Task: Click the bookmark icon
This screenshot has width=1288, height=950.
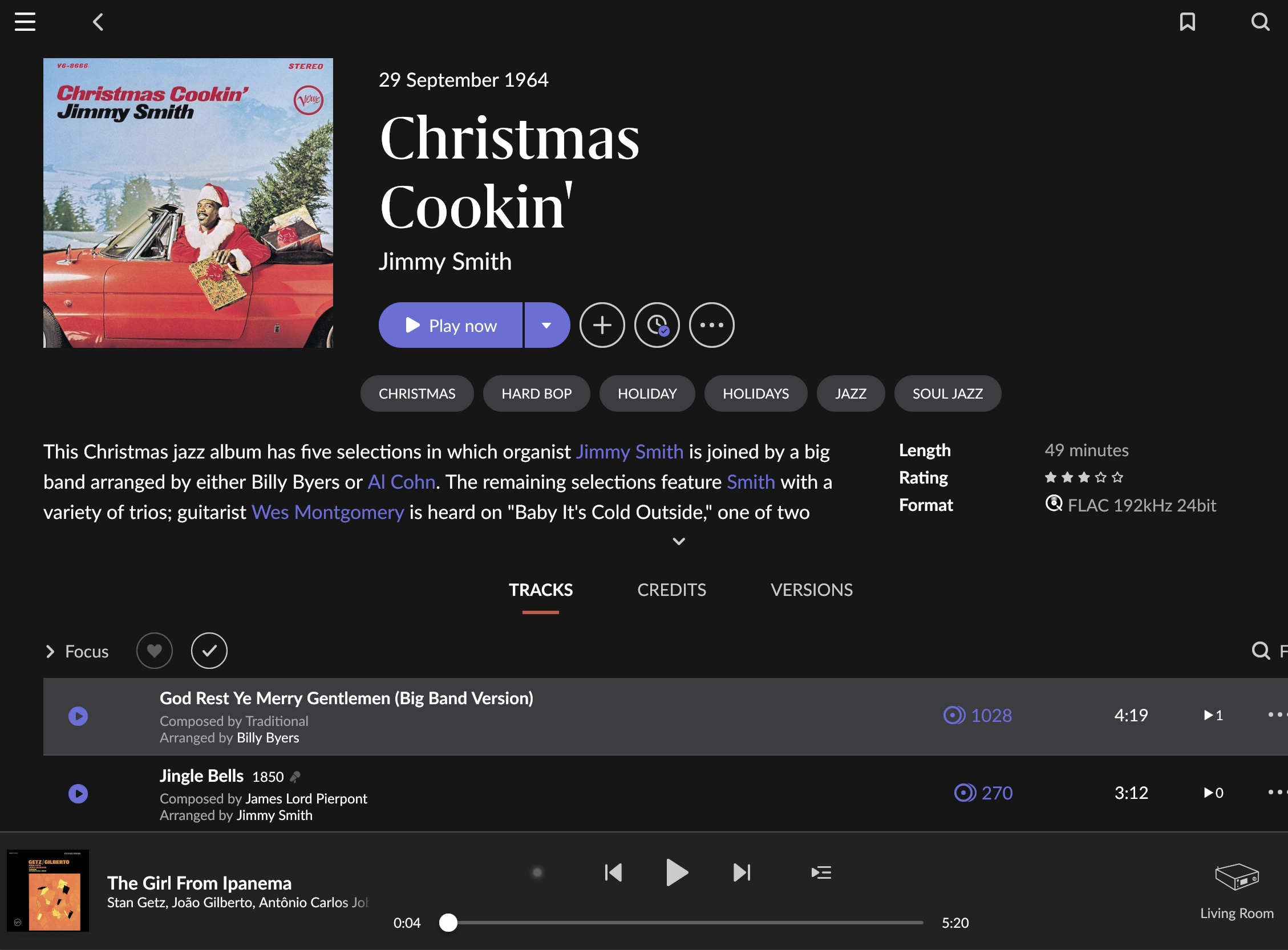Action: 1188,22
